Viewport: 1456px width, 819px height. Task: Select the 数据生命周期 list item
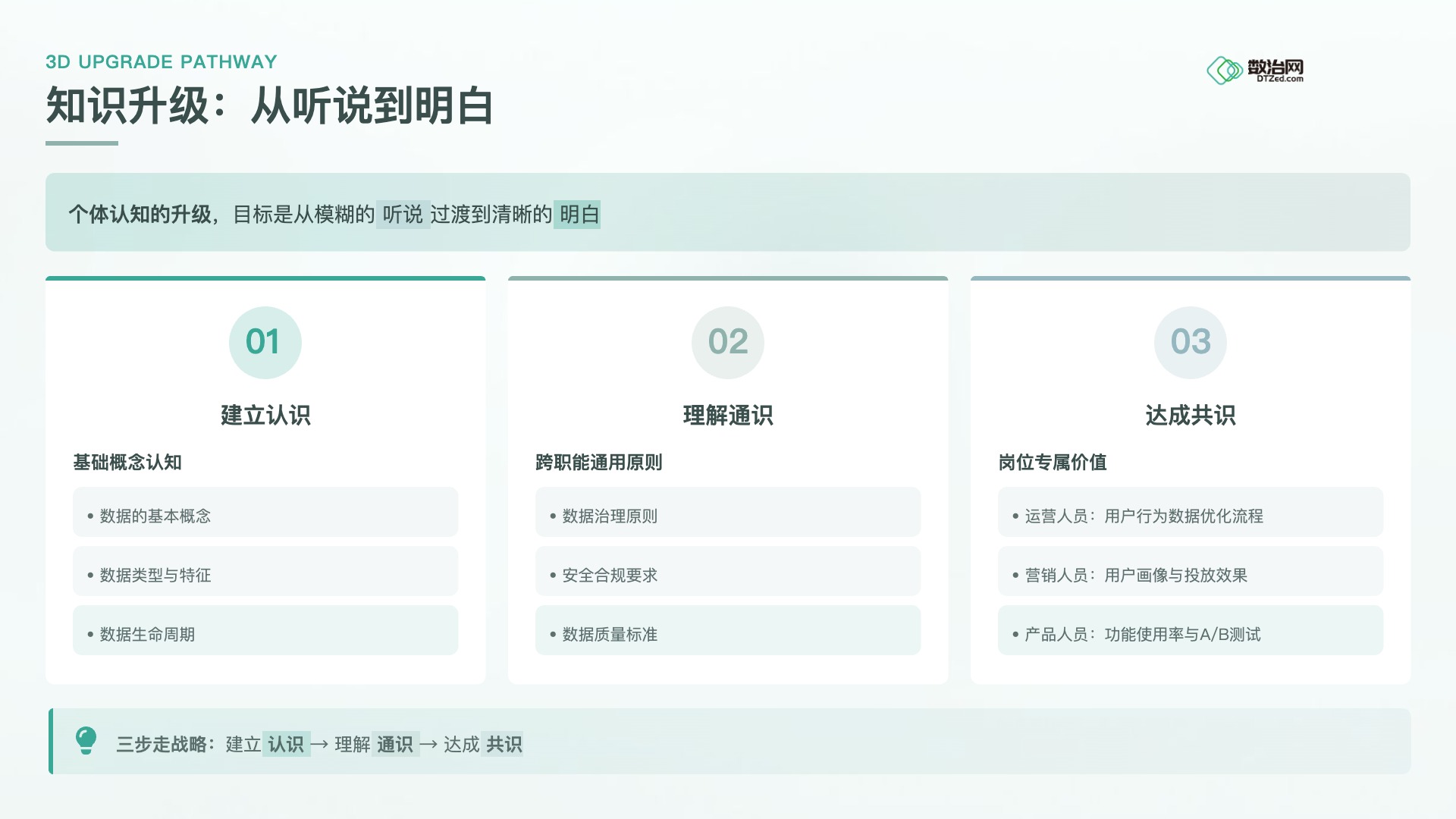tap(265, 634)
